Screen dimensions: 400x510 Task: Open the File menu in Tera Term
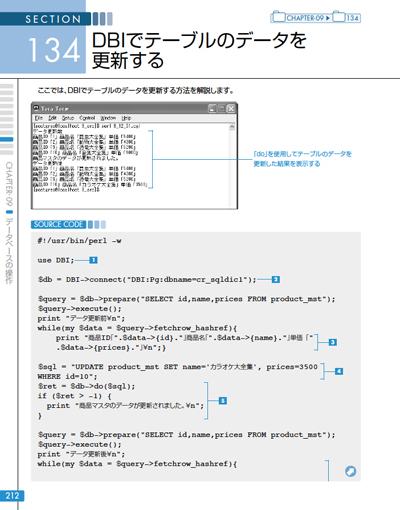pos(39,118)
